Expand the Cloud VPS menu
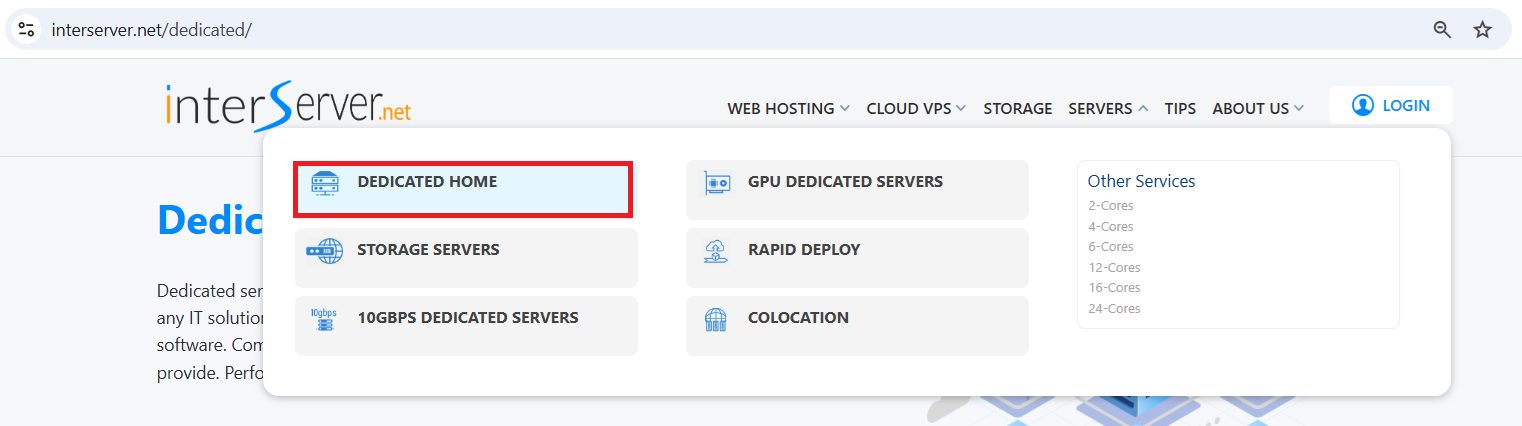Screen dimensions: 1522x426 916,108
